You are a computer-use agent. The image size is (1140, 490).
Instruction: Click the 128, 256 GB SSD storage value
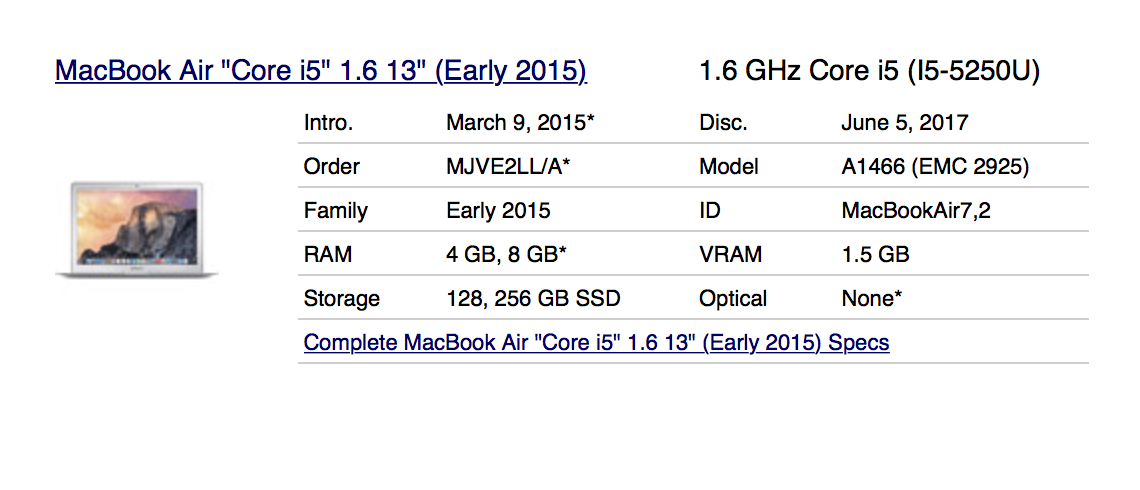(533, 299)
